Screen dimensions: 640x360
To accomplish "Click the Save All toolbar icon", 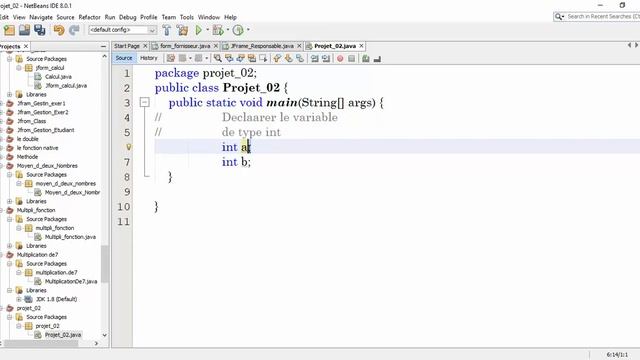I will pyautogui.click(x=40, y=30).
